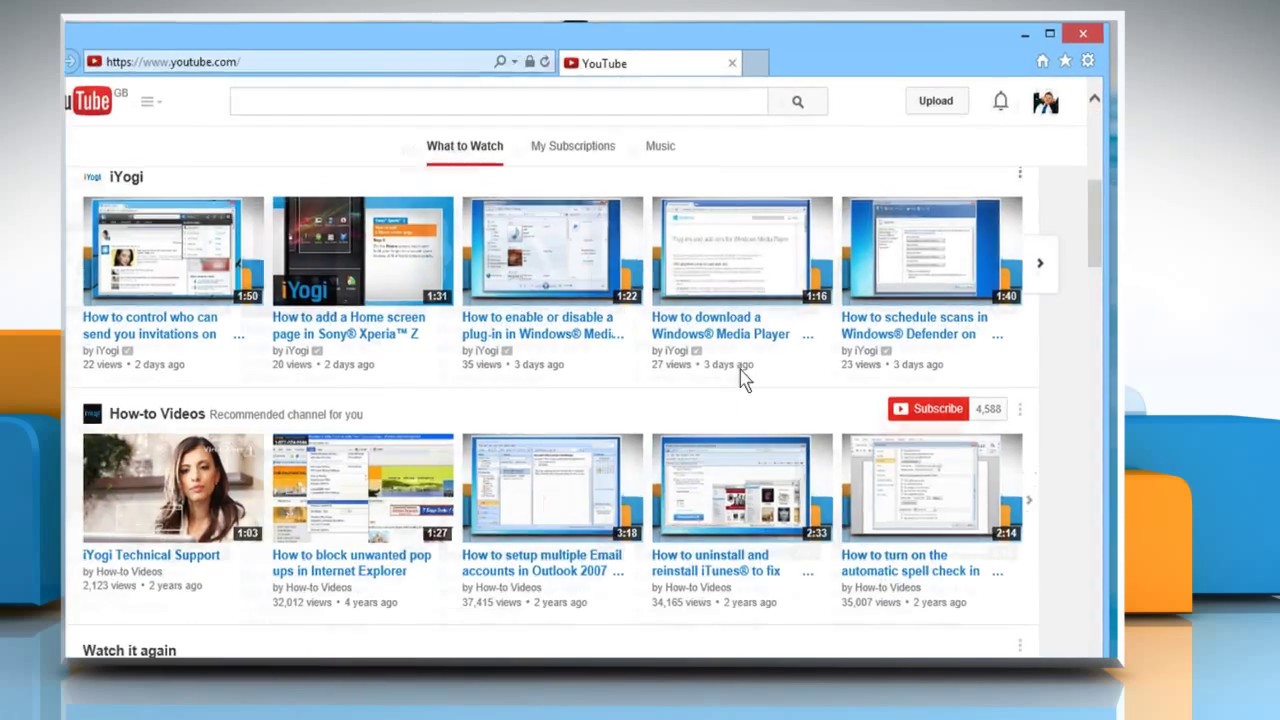1280x720 pixels.
Task: Click the iYogi channel icon
Action: [x=92, y=177]
